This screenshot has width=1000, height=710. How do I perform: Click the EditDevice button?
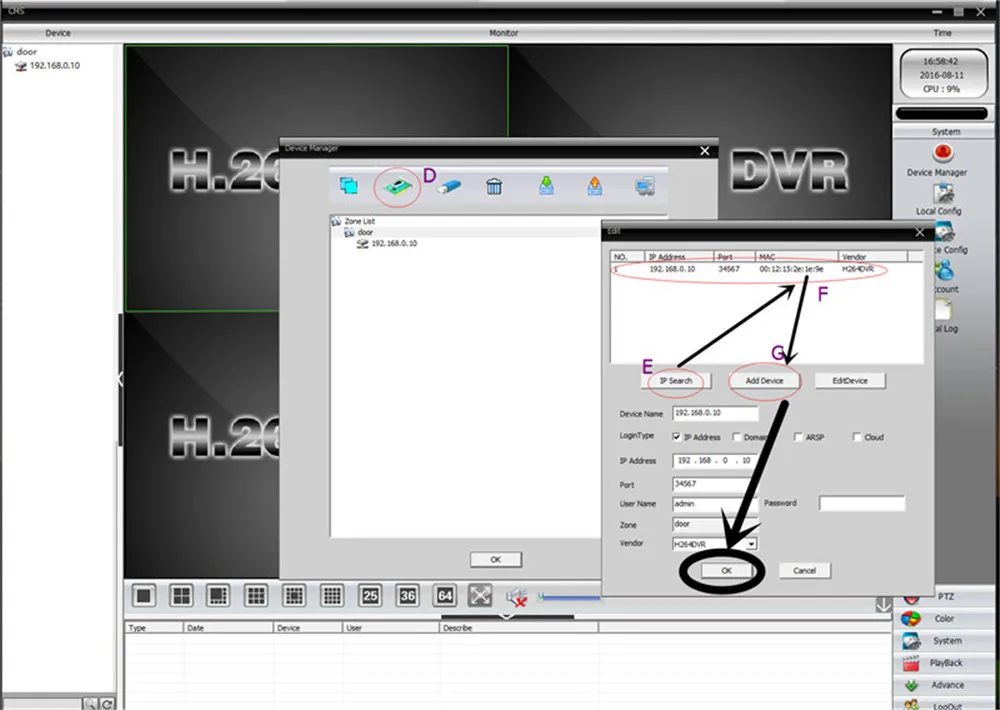(849, 381)
